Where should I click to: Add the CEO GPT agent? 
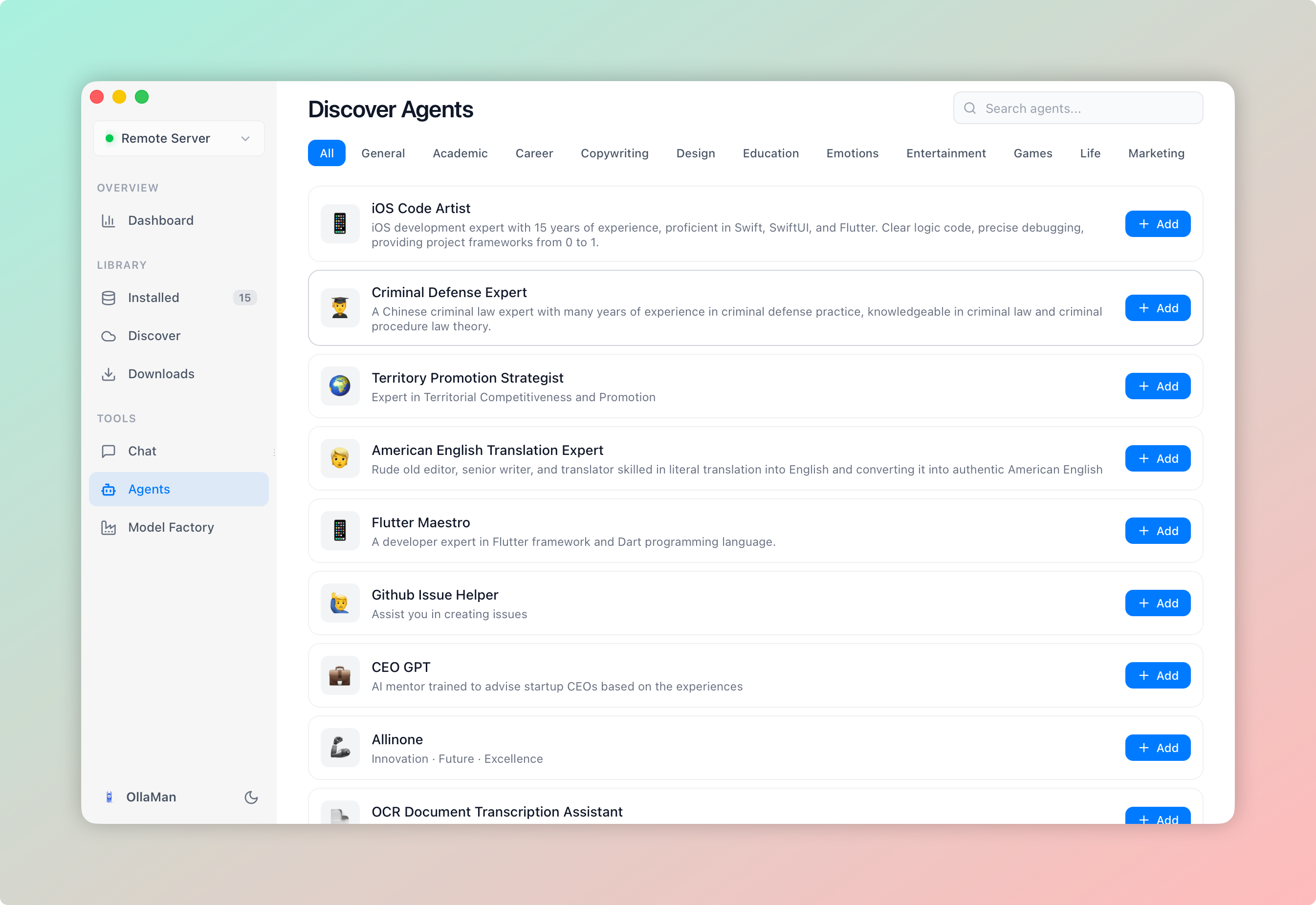tap(1158, 675)
